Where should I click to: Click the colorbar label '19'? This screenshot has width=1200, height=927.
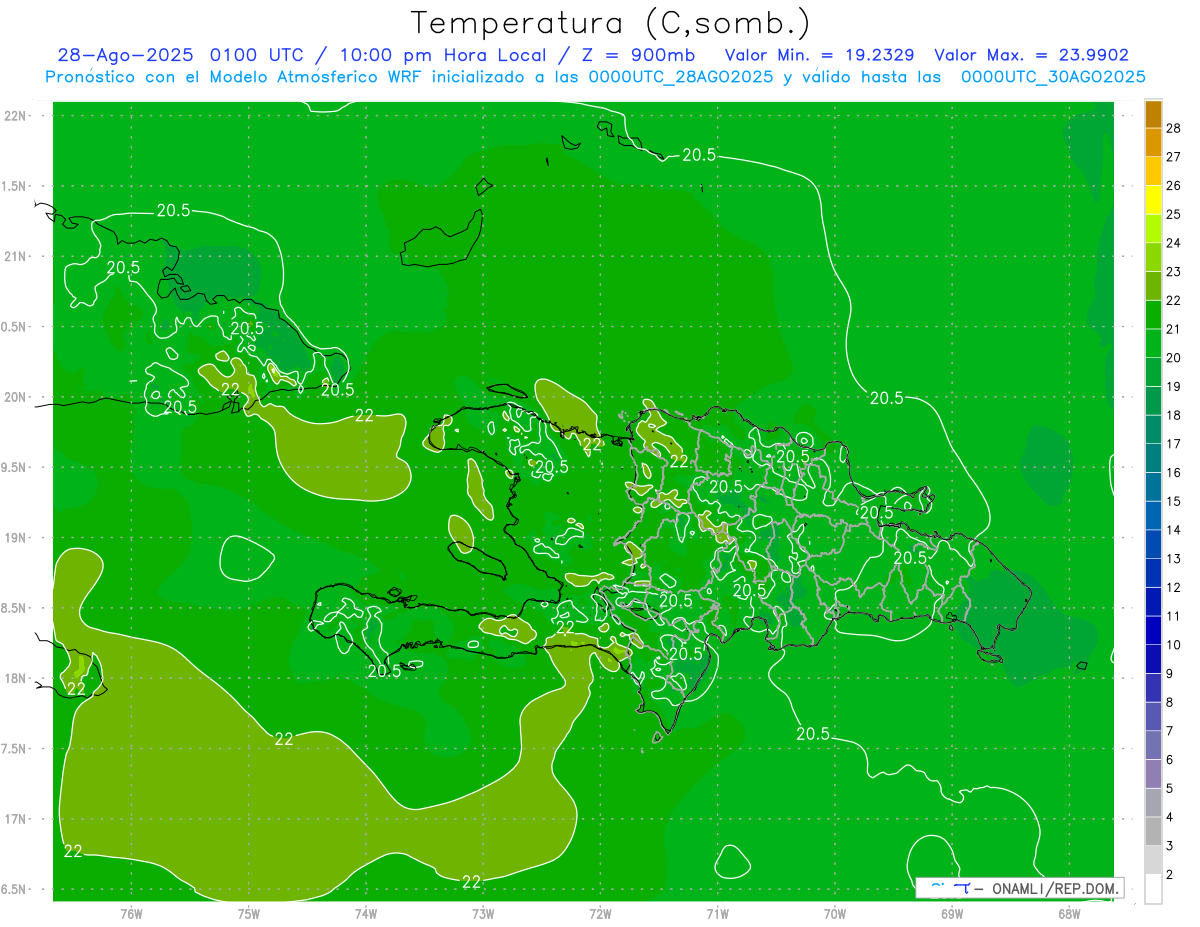1174,386
